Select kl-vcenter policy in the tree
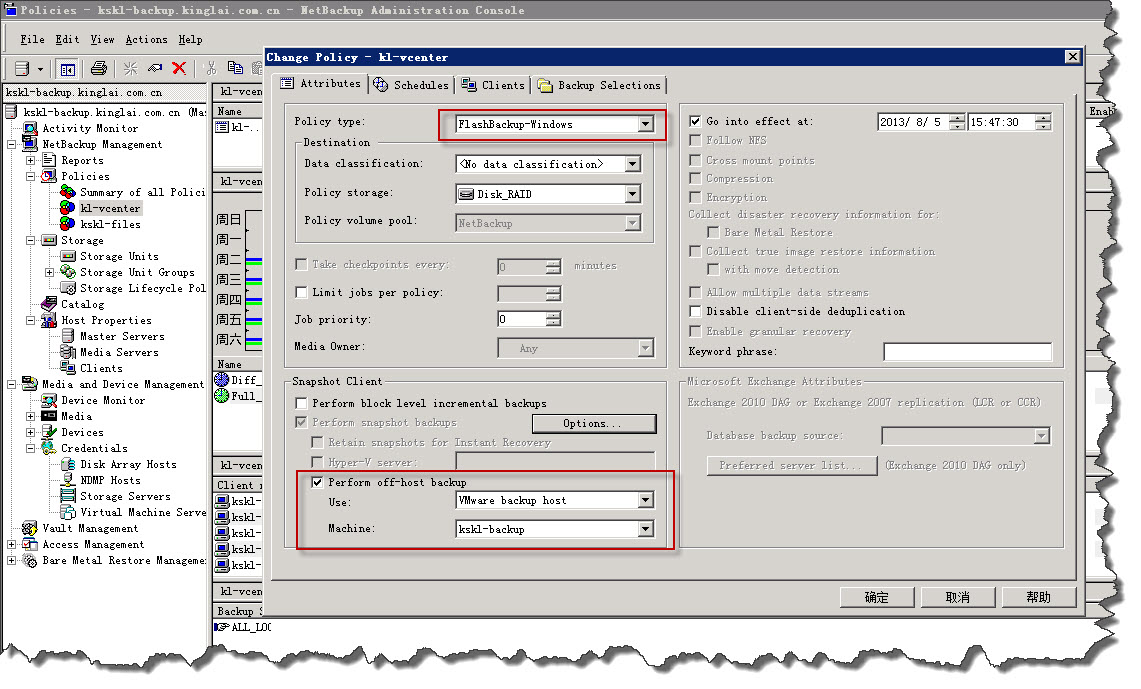Screen dimensions: 1141x689 pos(110,208)
